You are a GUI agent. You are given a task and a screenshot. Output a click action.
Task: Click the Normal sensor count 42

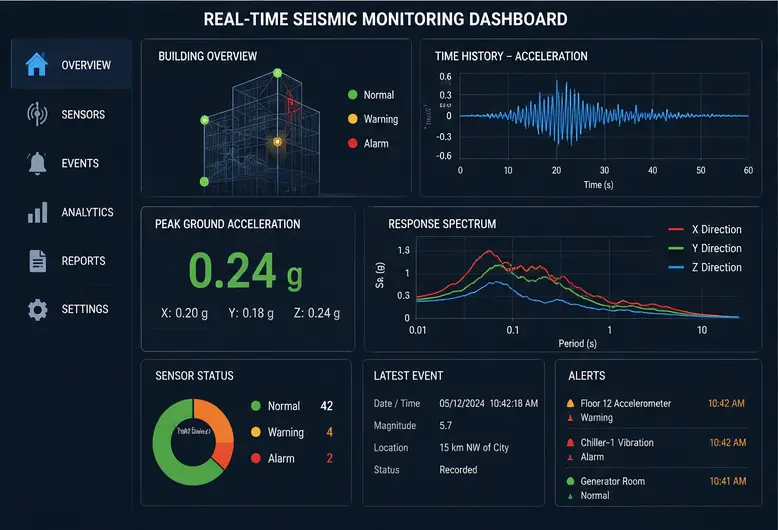point(326,406)
